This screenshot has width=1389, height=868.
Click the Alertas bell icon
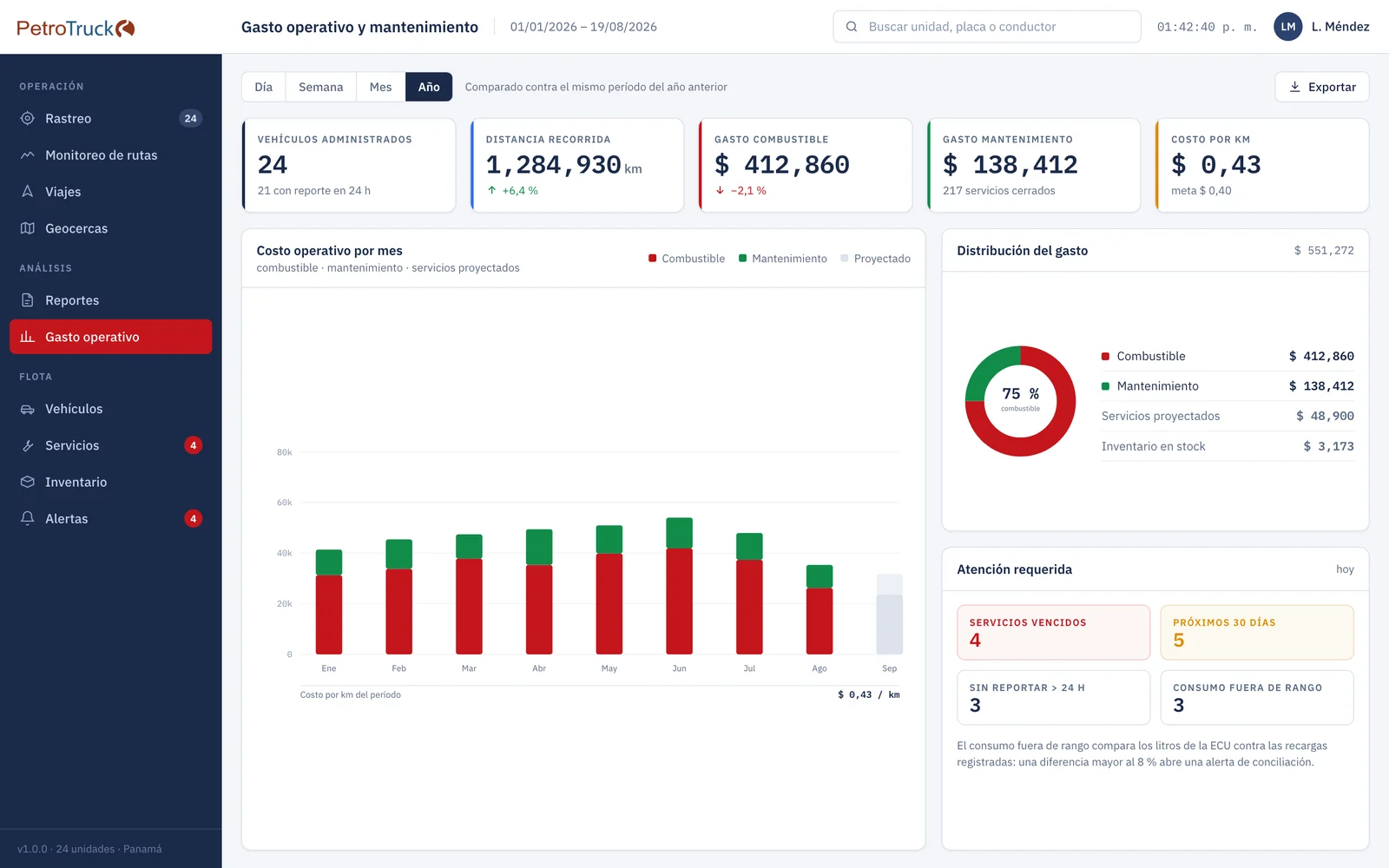[28, 518]
